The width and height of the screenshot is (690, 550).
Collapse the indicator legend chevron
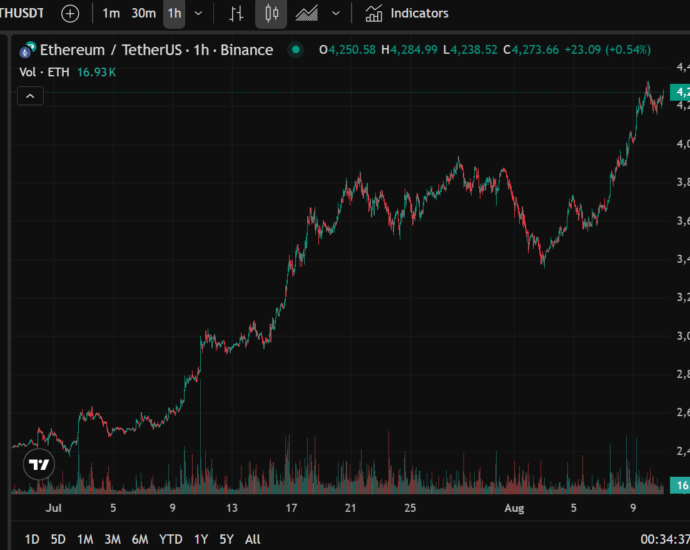[30, 96]
